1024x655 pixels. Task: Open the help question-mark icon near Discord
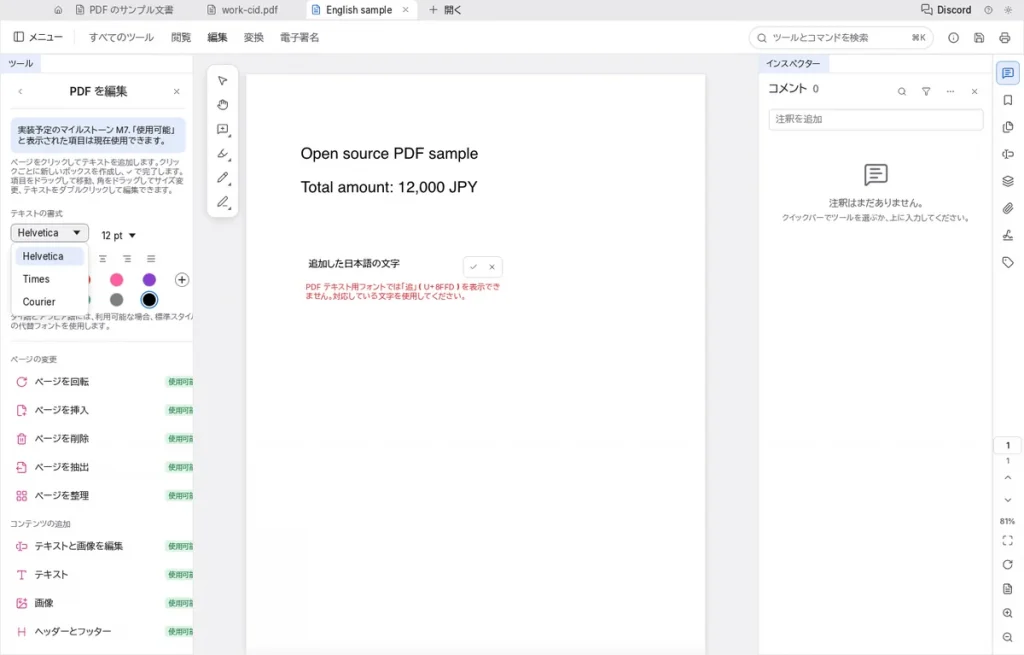coord(988,10)
